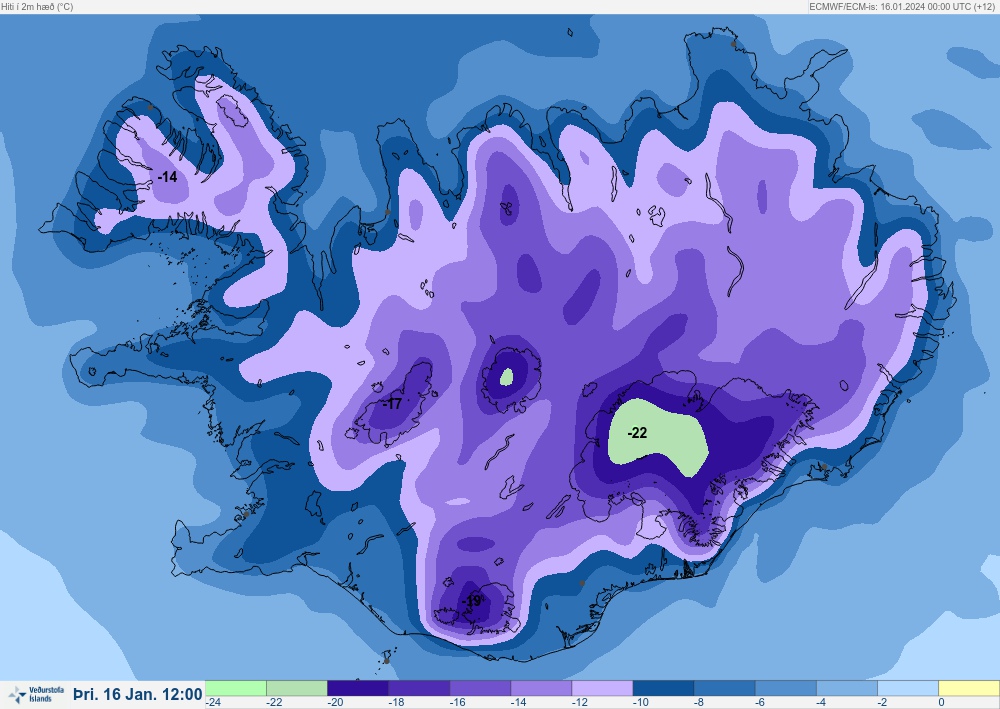
Task: Click the small green spot on Hofsjökull glacier
Action: 506,377
